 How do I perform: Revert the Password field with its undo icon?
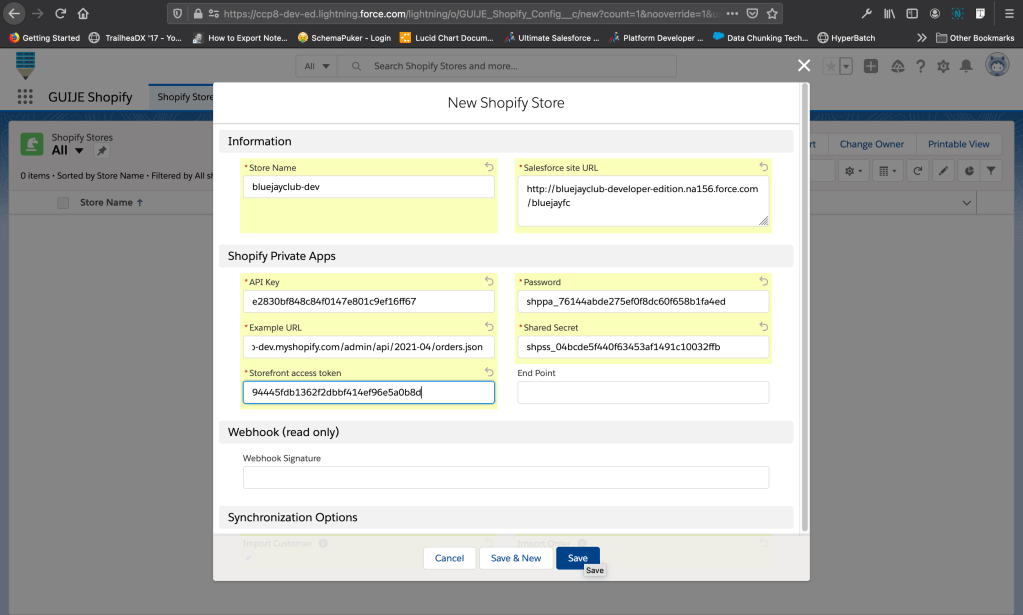[763, 282]
